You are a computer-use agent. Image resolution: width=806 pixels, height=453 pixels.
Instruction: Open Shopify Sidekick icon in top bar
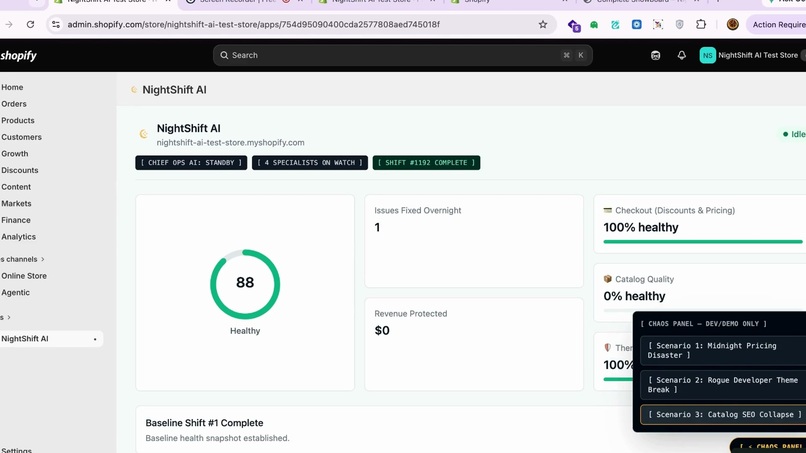coord(655,55)
